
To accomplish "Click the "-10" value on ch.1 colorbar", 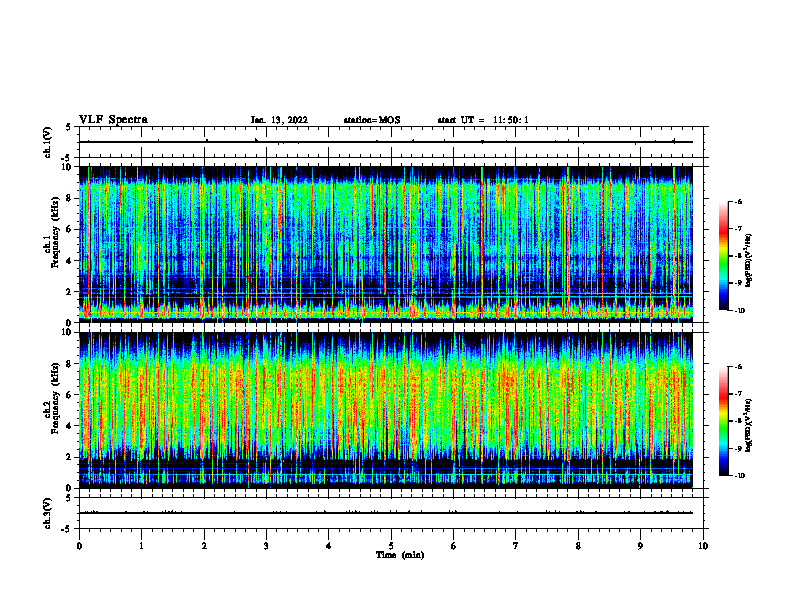I will pyautogui.click(x=739, y=311).
